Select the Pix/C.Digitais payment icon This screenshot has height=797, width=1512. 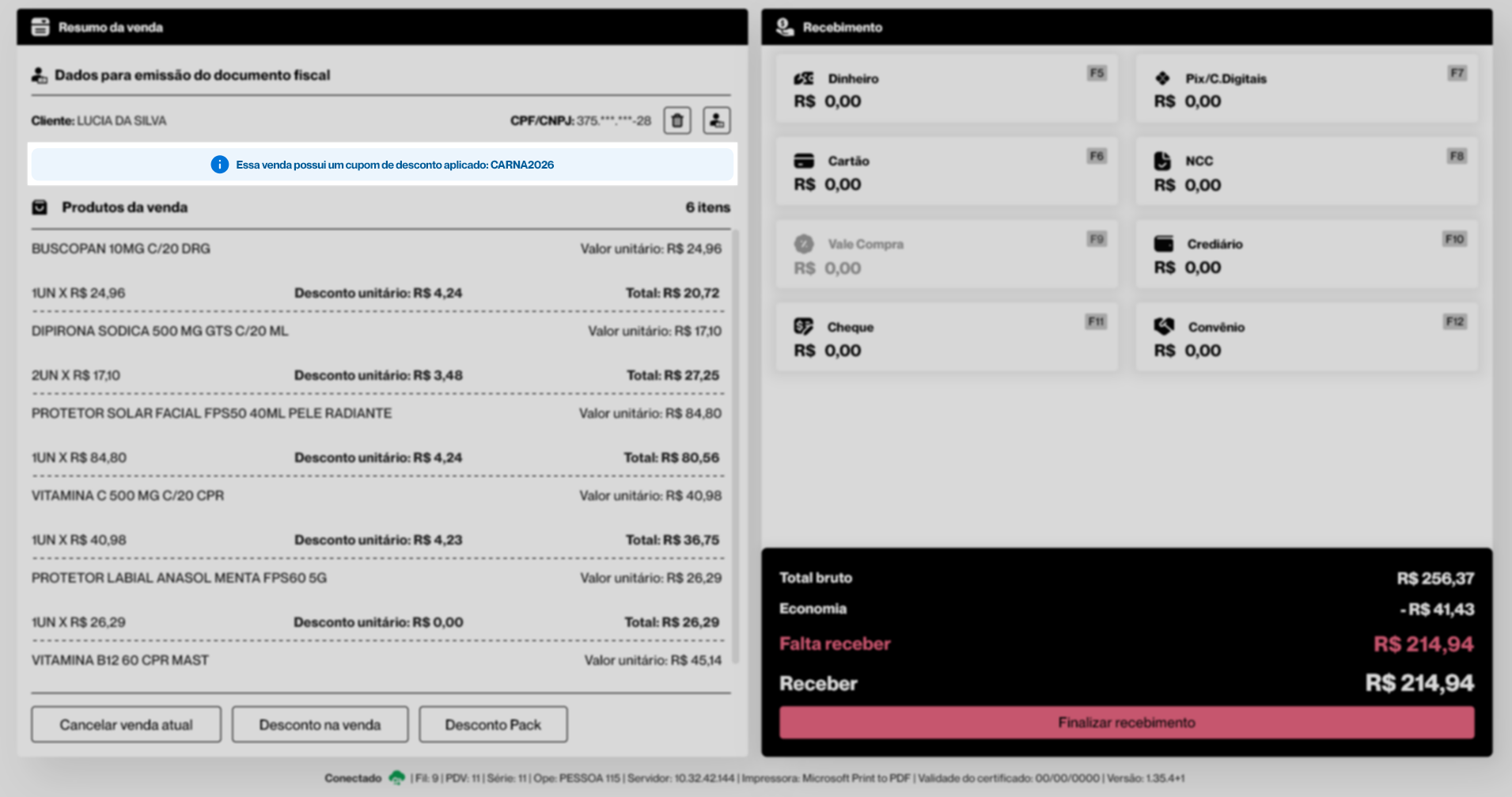click(x=1162, y=78)
